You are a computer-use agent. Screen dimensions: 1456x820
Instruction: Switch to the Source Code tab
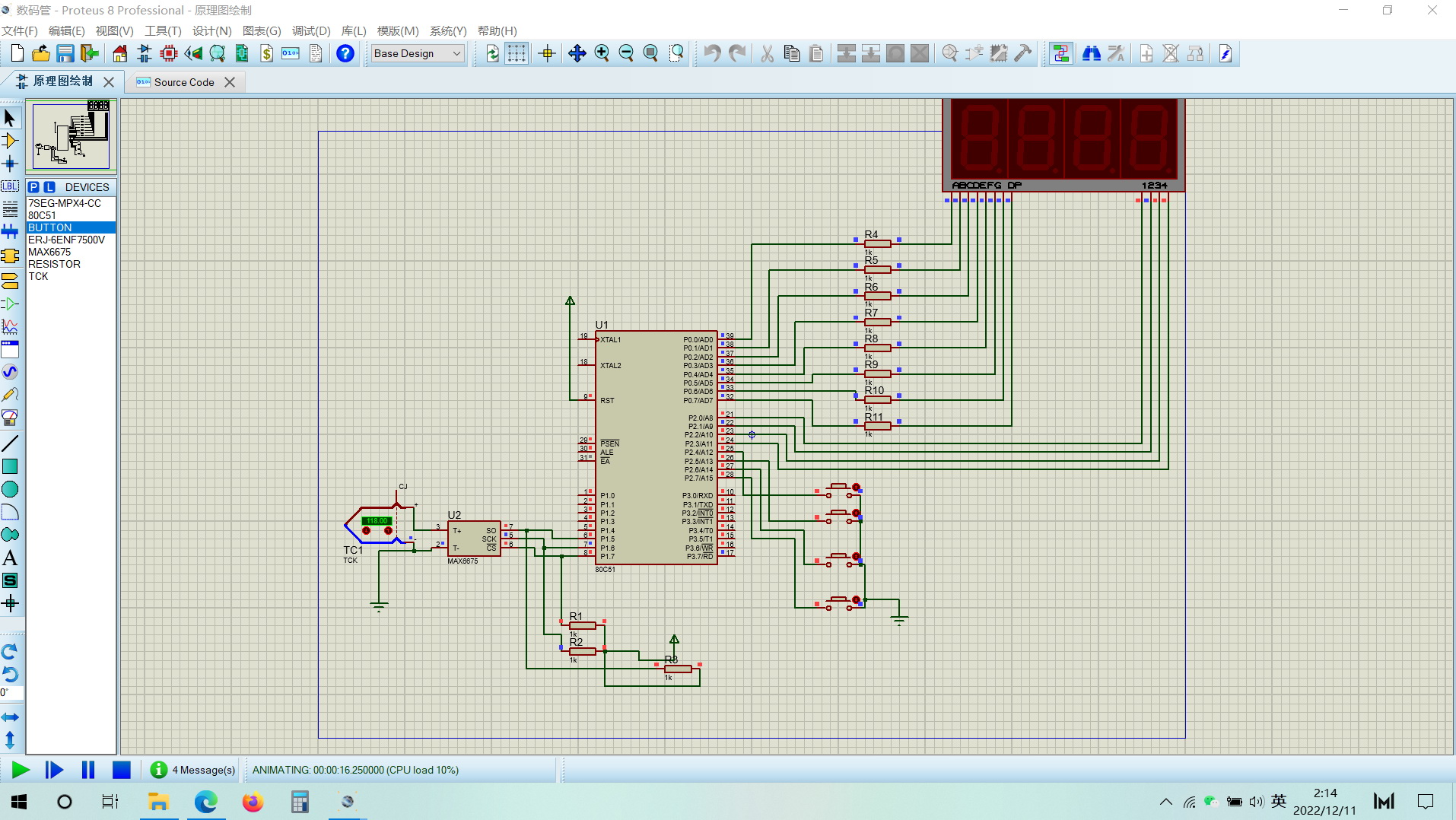[184, 82]
